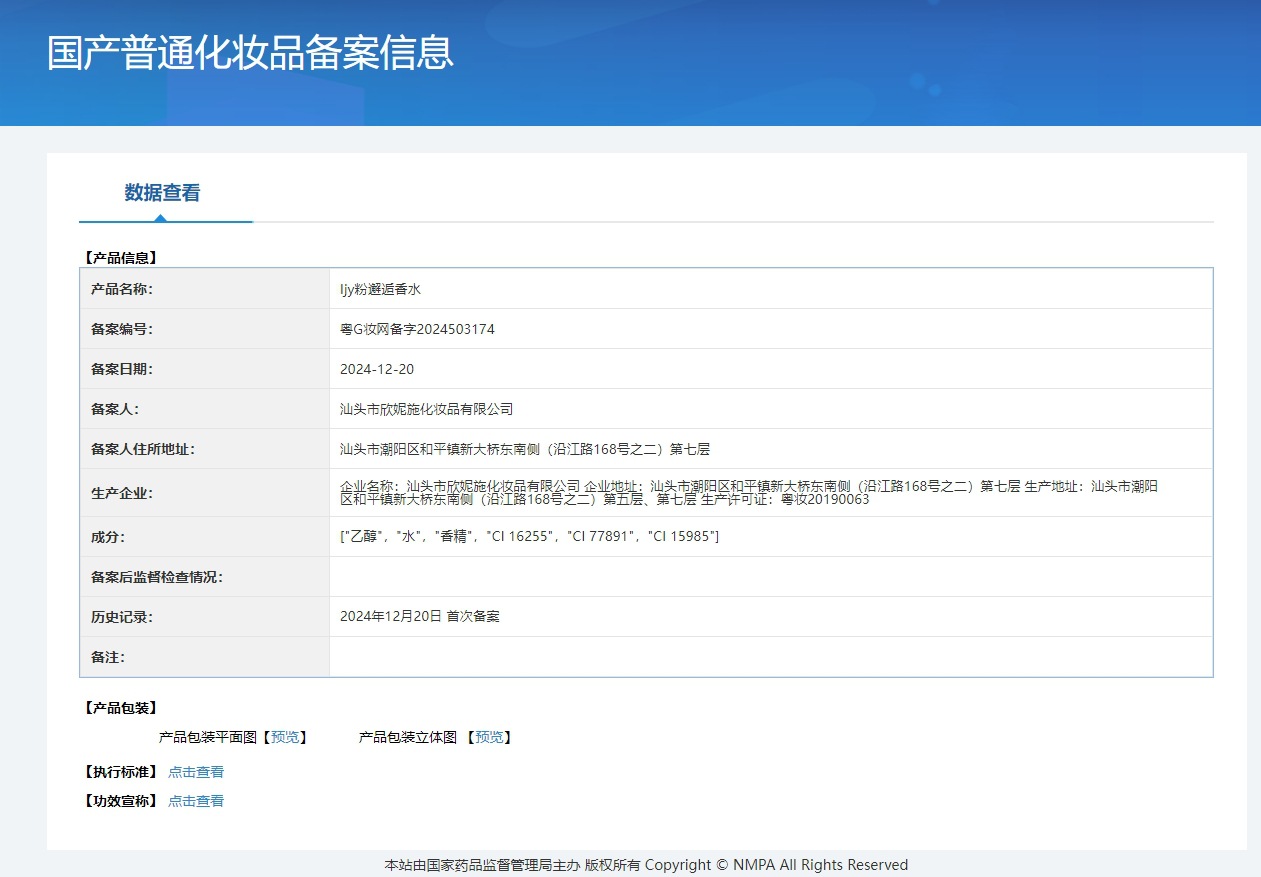Click the NMPA copyright footer text
1261x877 pixels.
click(646, 865)
